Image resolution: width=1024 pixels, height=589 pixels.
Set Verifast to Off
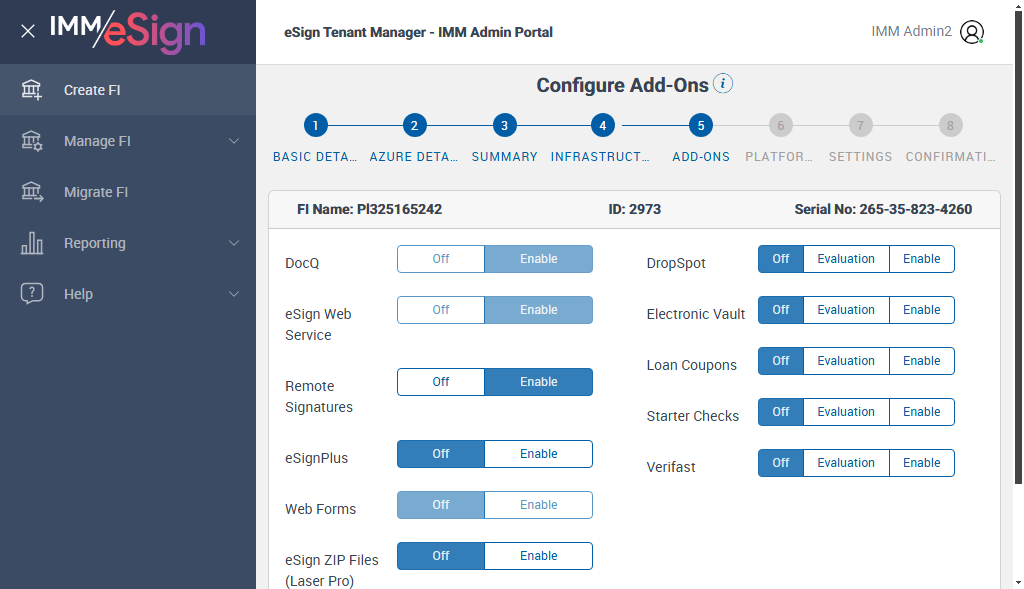coord(781,462)
